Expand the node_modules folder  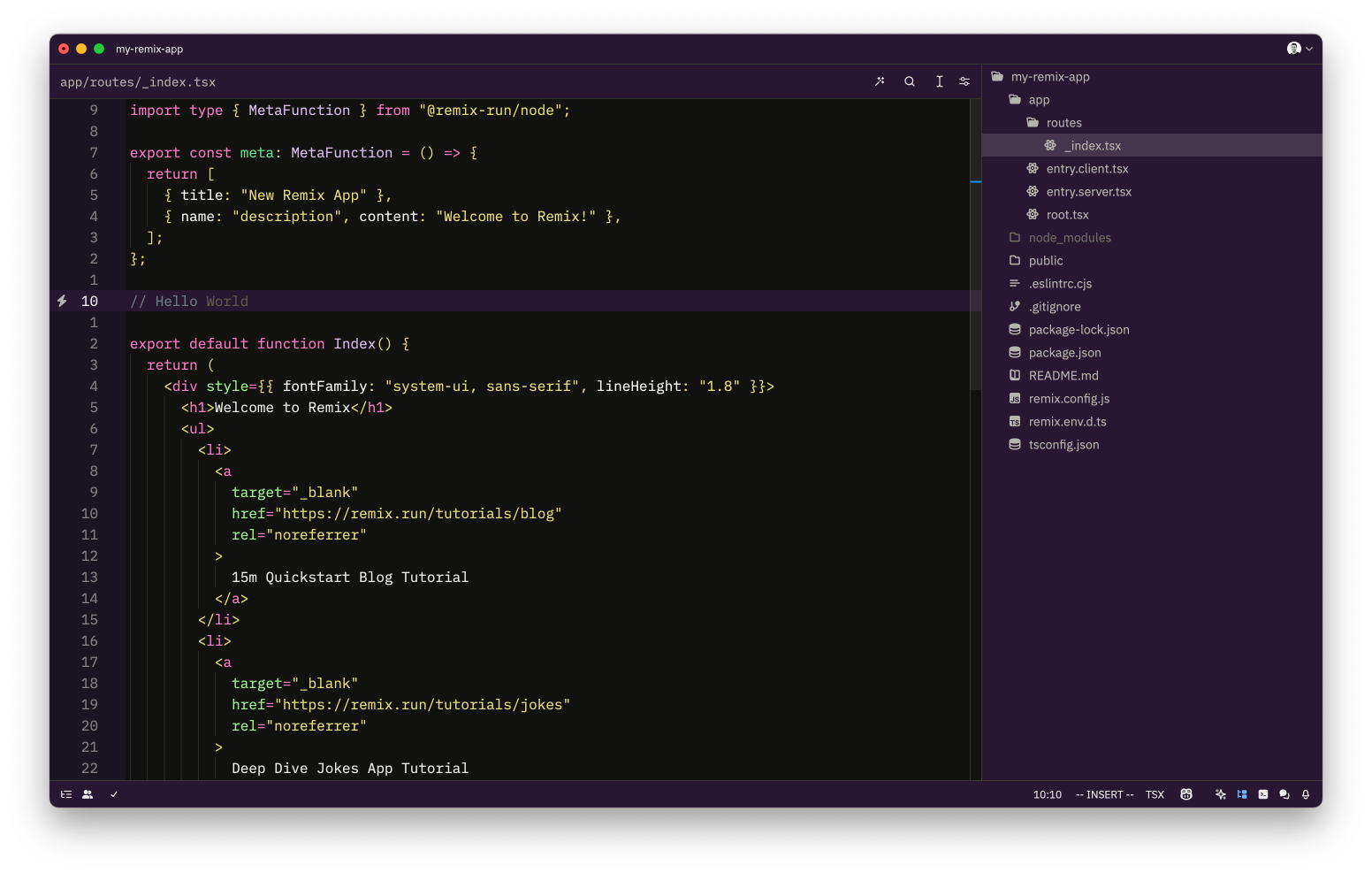pyautogui.click(x=1152, y=238)
